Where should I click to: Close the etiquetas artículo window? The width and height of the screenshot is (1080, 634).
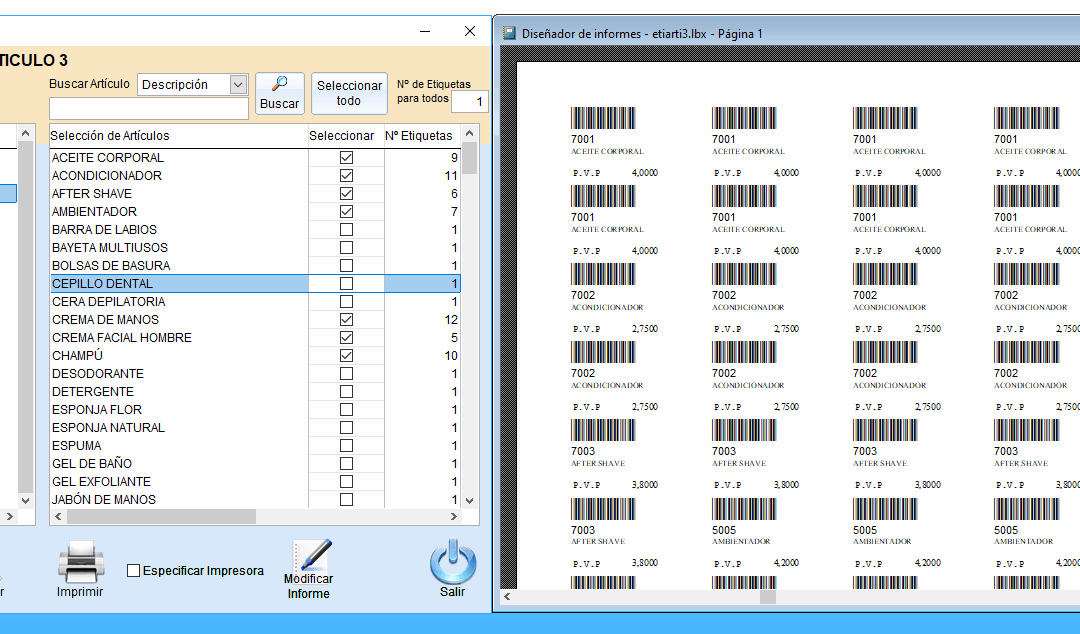pyautogui.click(x=470, y=31)
